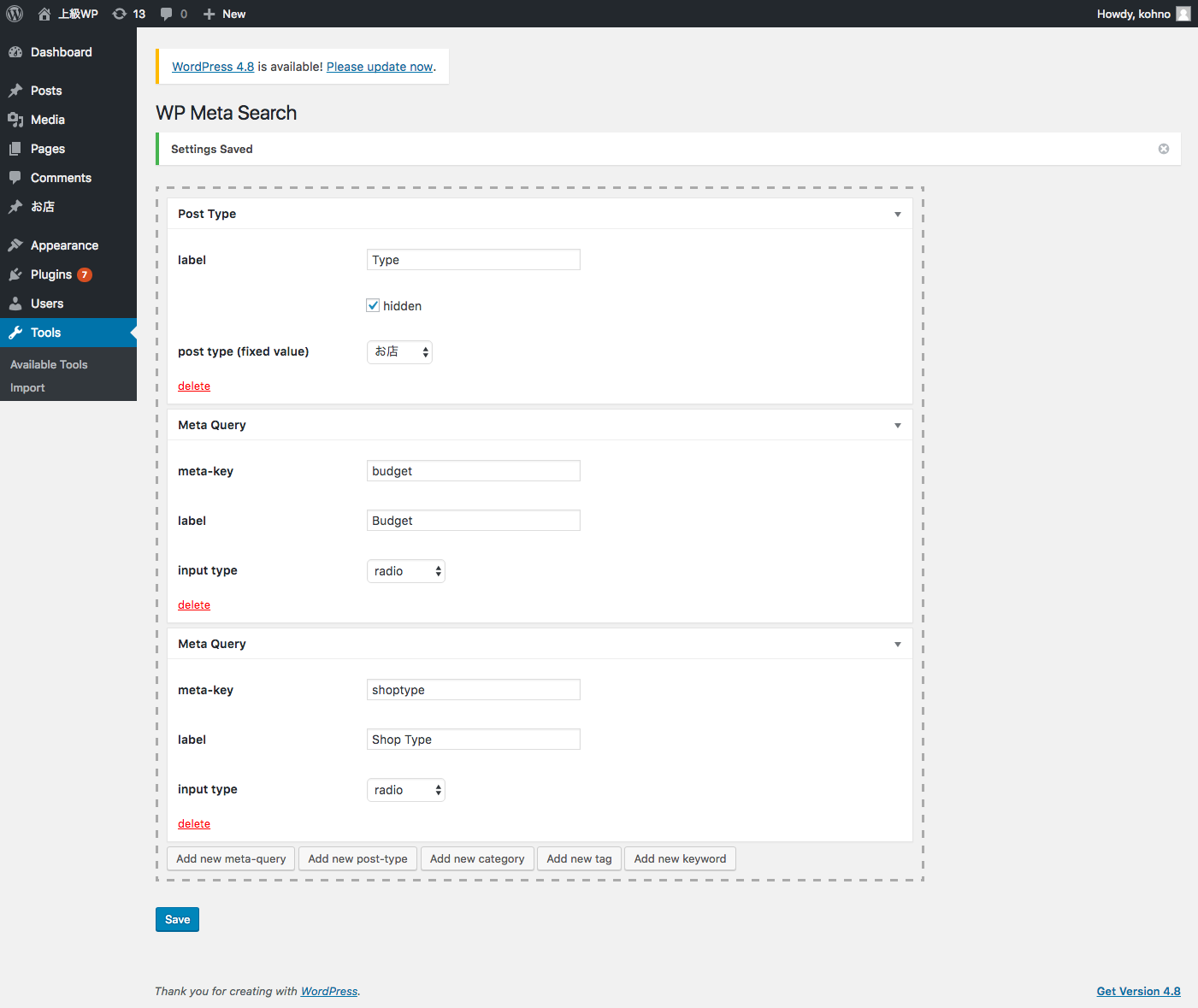Focus the shoptype meta-key field
This screenshot has height=1008, width=1198.
[474, 690]
